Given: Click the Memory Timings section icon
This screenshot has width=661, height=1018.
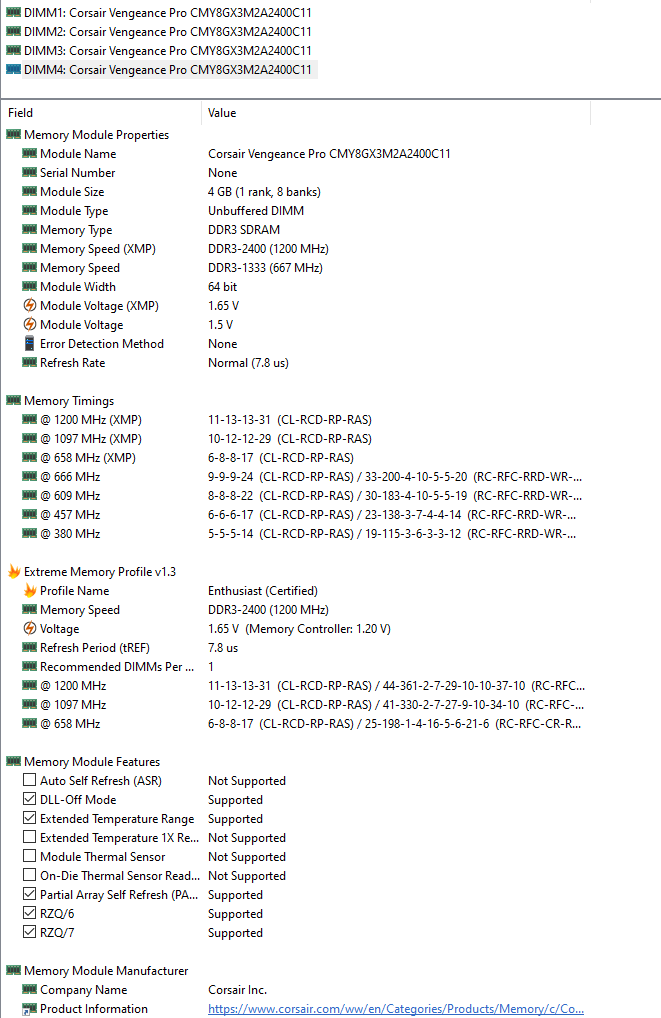Looking at the screenshot, I should [13, 400].
